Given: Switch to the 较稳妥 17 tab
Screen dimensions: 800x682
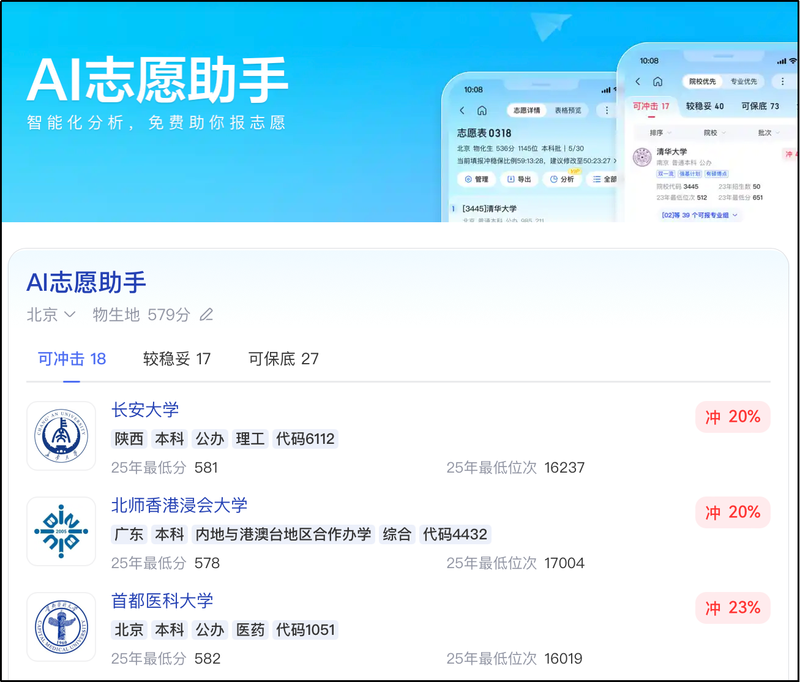Looking at the screenshot, I should click(177, 359).
